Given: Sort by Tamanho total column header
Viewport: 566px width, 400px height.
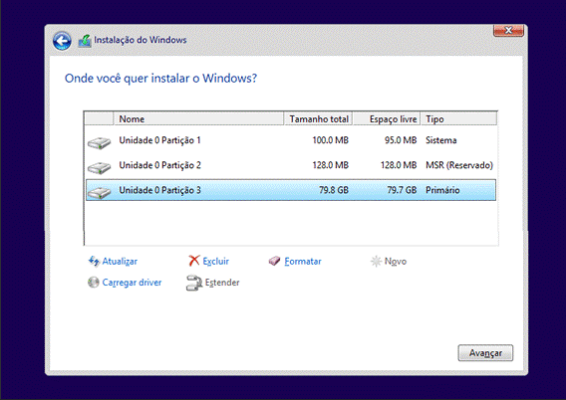Looking at the screenshot, I should tap(318, 119).
